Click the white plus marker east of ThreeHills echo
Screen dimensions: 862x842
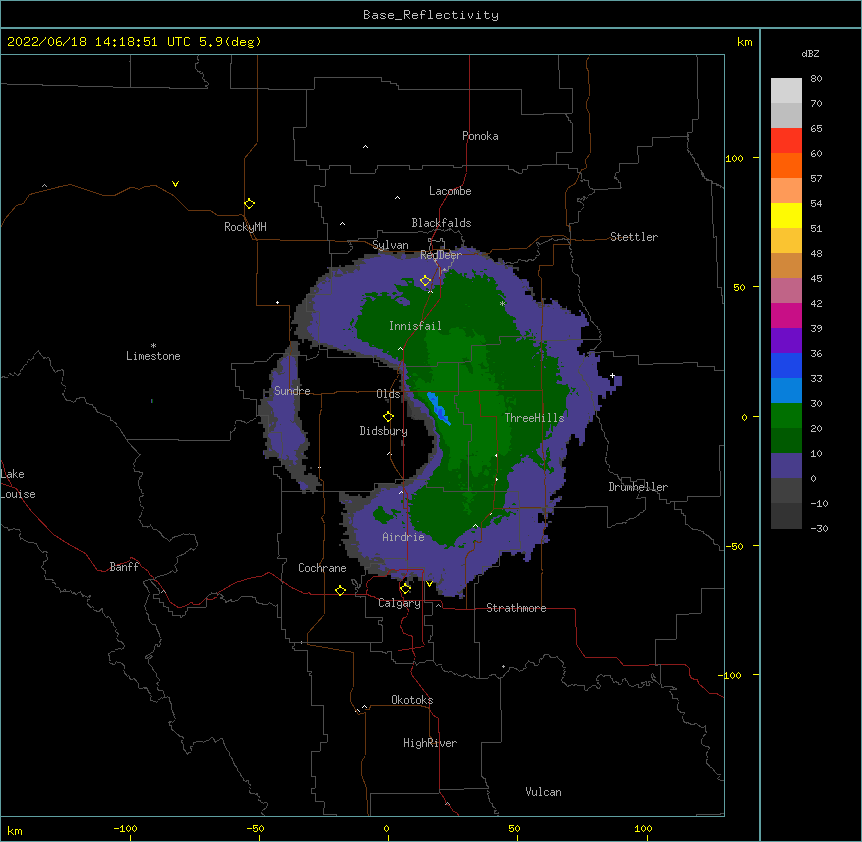[x=612, y=375]
